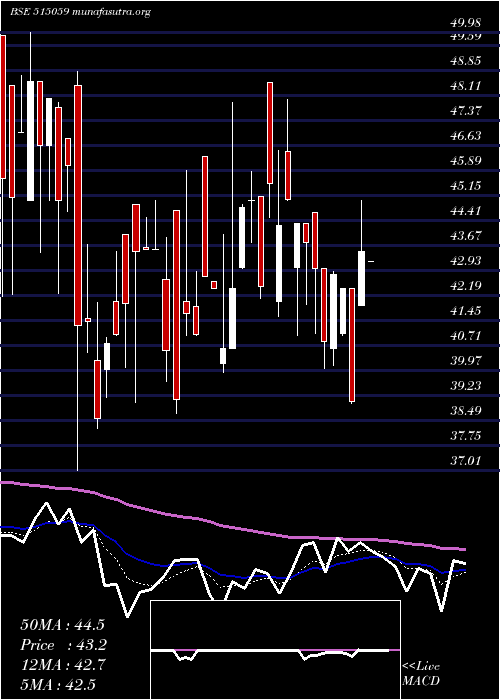Click the 45.15 price axis label

click(x=467, y=186)
